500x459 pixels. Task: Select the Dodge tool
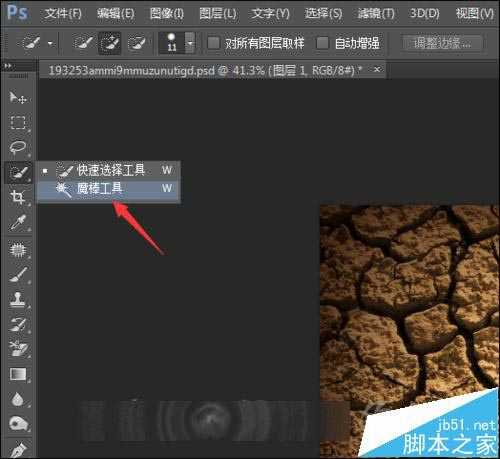pos(18,424)
